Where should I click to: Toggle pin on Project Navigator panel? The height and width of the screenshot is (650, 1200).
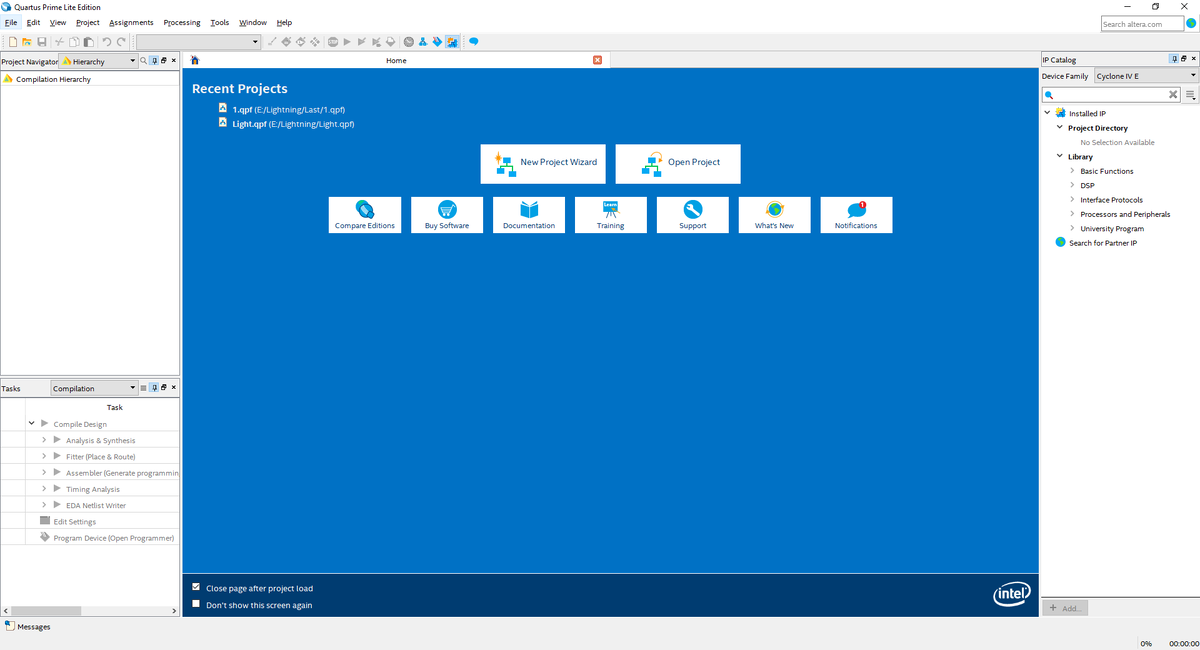coord(154,61)
